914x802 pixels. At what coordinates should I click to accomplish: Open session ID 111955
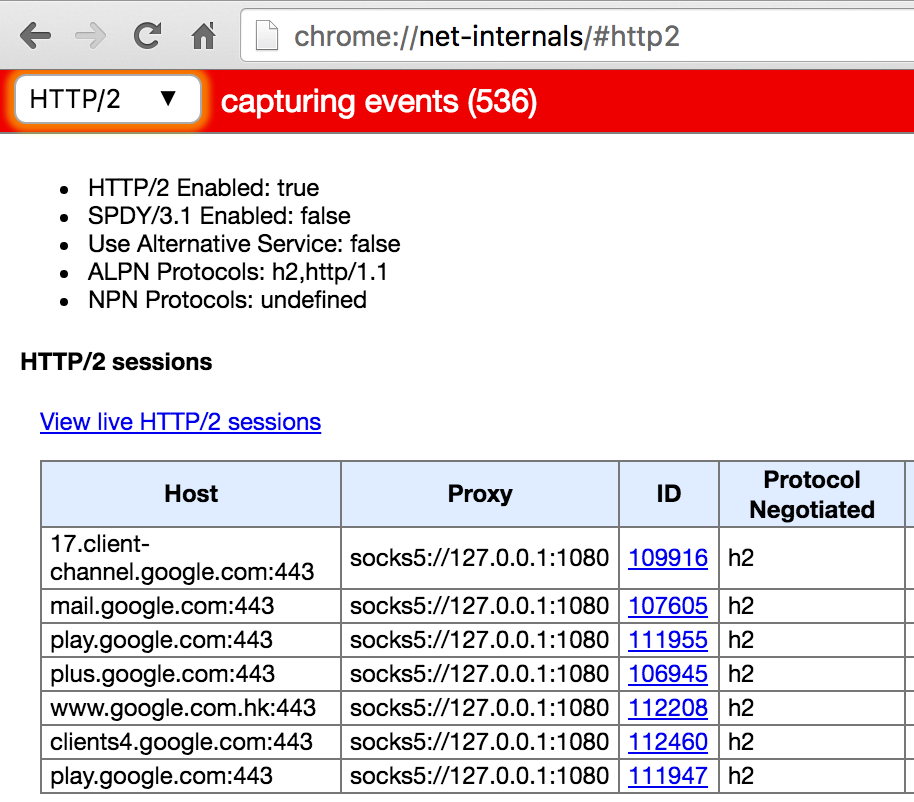[x=668, y=640]
